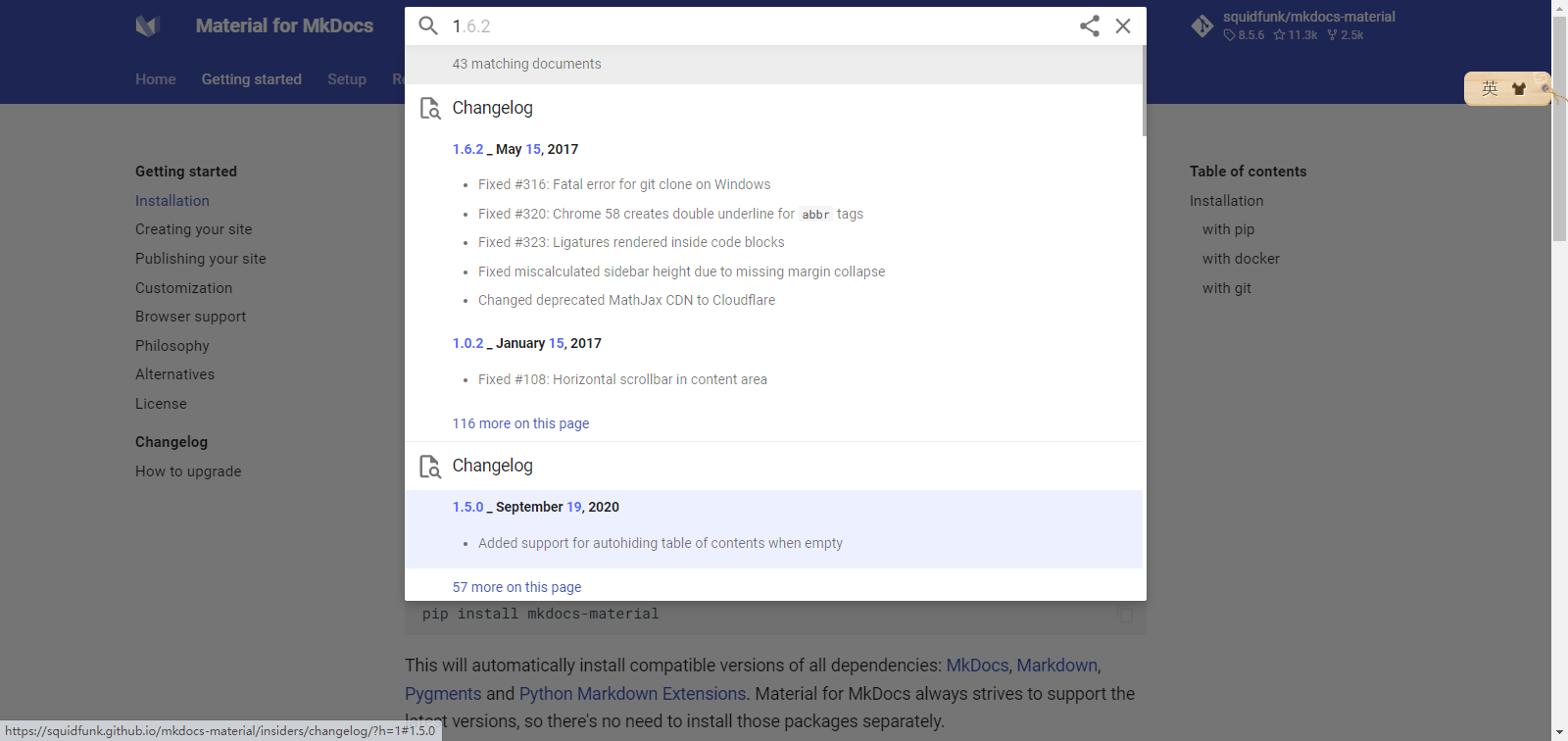Open License page
This screenshot has height=741, width=1568.
tap(161, 404)
